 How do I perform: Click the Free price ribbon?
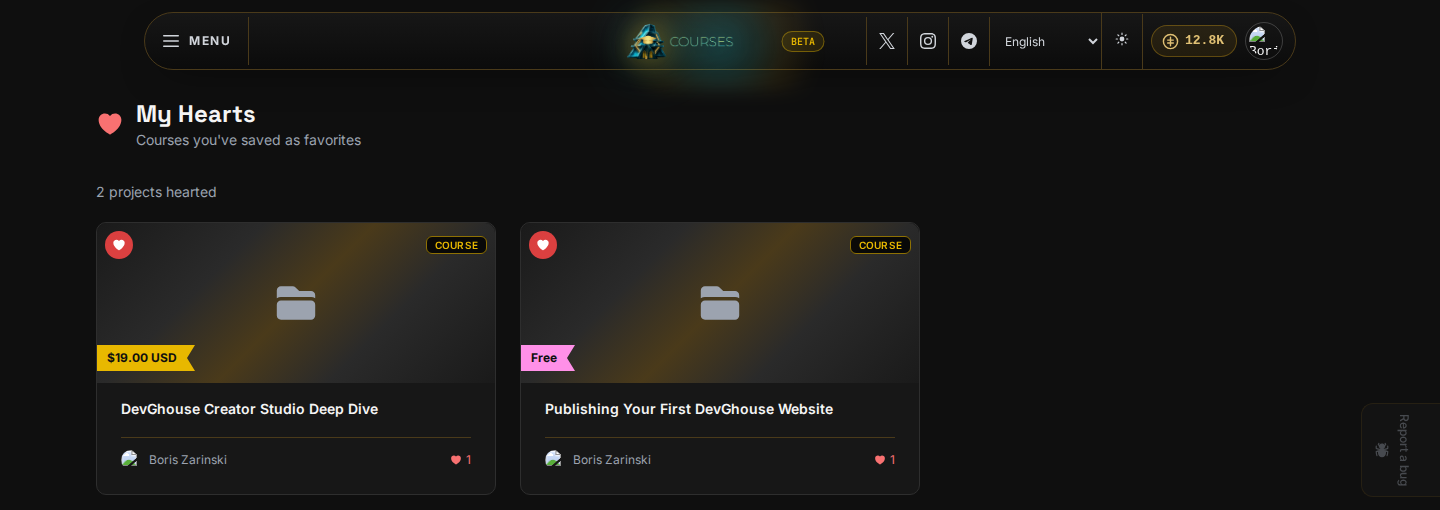tap(548, 358)
